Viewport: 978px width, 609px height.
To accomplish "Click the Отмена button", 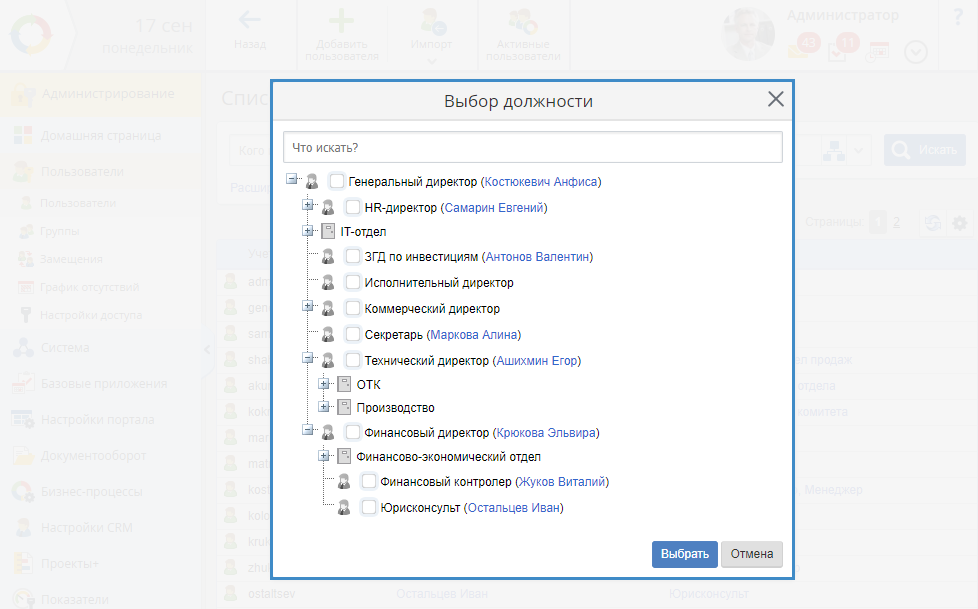I will (751, 555).
